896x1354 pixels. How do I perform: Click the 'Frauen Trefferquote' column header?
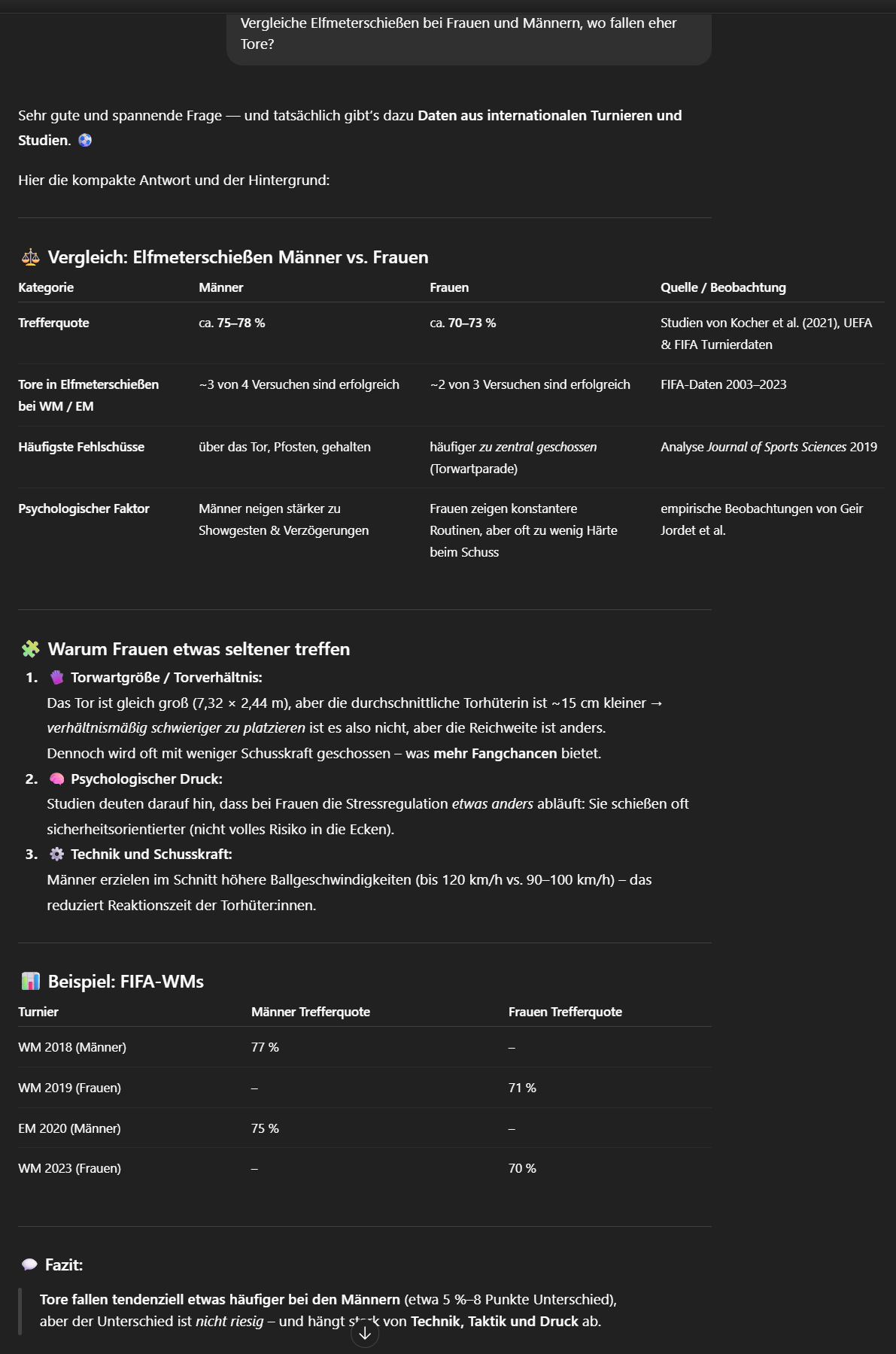tap(565, 1012)
